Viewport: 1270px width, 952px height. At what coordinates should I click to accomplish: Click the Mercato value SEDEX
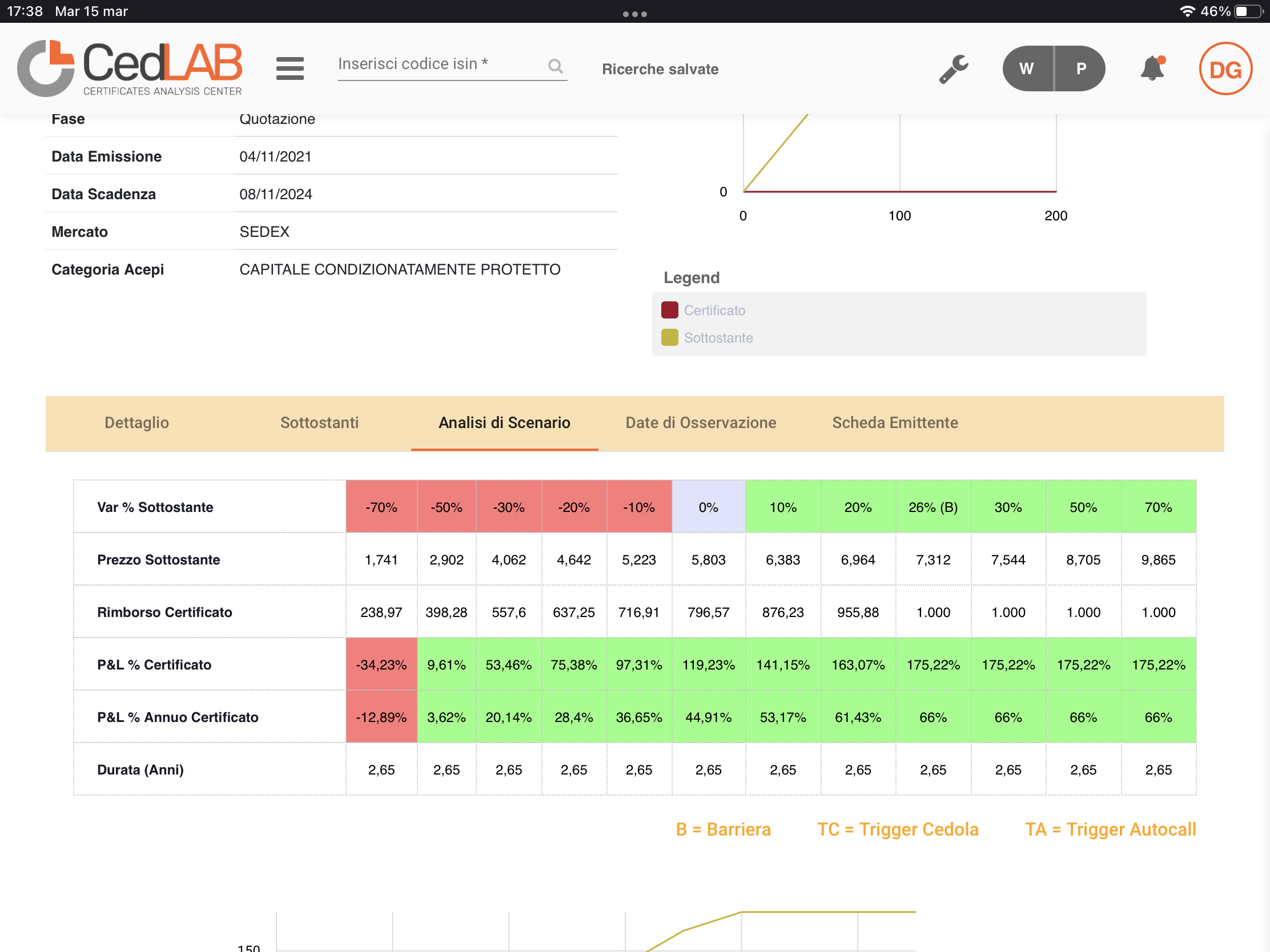click(x=264, y=232)
